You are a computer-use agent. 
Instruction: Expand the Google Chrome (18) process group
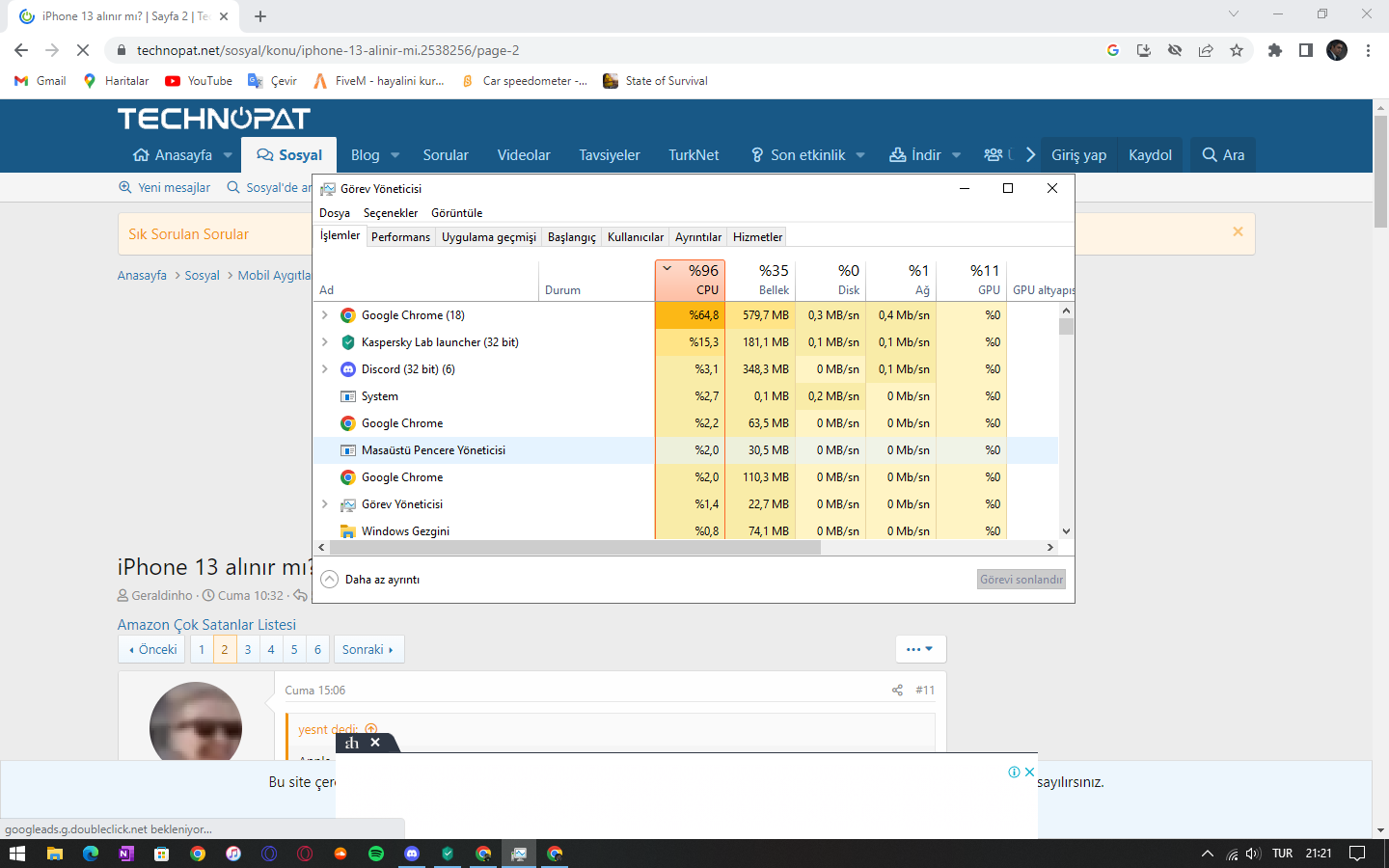pos(325,315)
